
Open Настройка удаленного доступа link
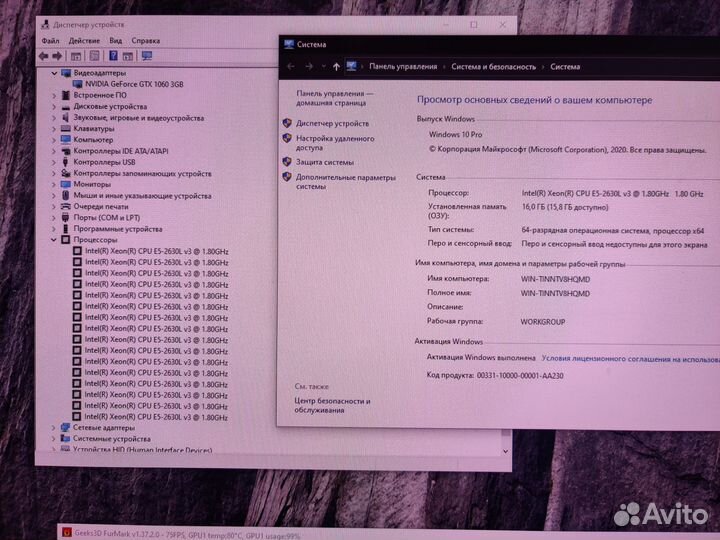click(x=335, y=143)
